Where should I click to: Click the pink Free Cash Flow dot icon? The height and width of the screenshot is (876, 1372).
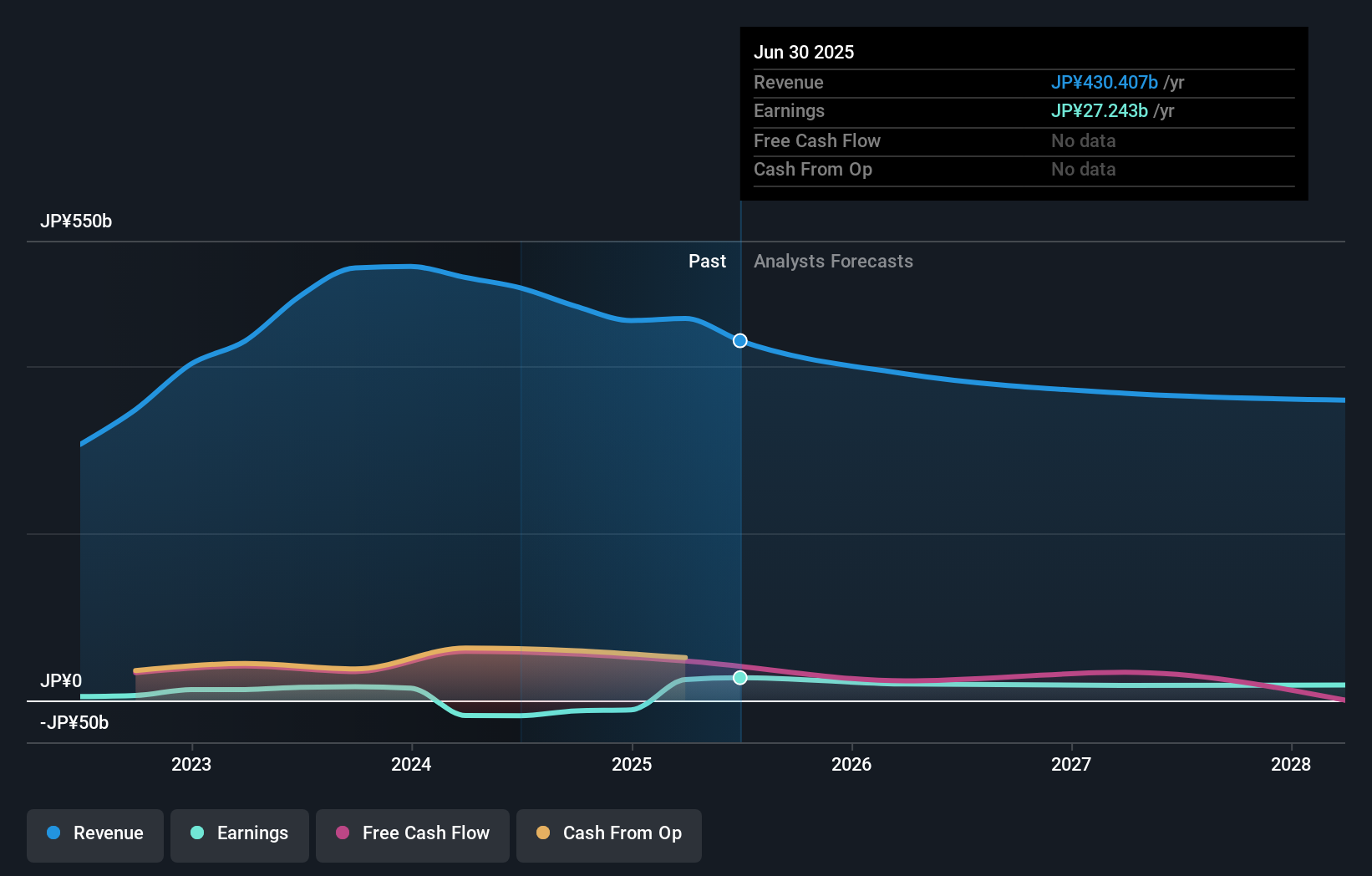tap(343, 833)
